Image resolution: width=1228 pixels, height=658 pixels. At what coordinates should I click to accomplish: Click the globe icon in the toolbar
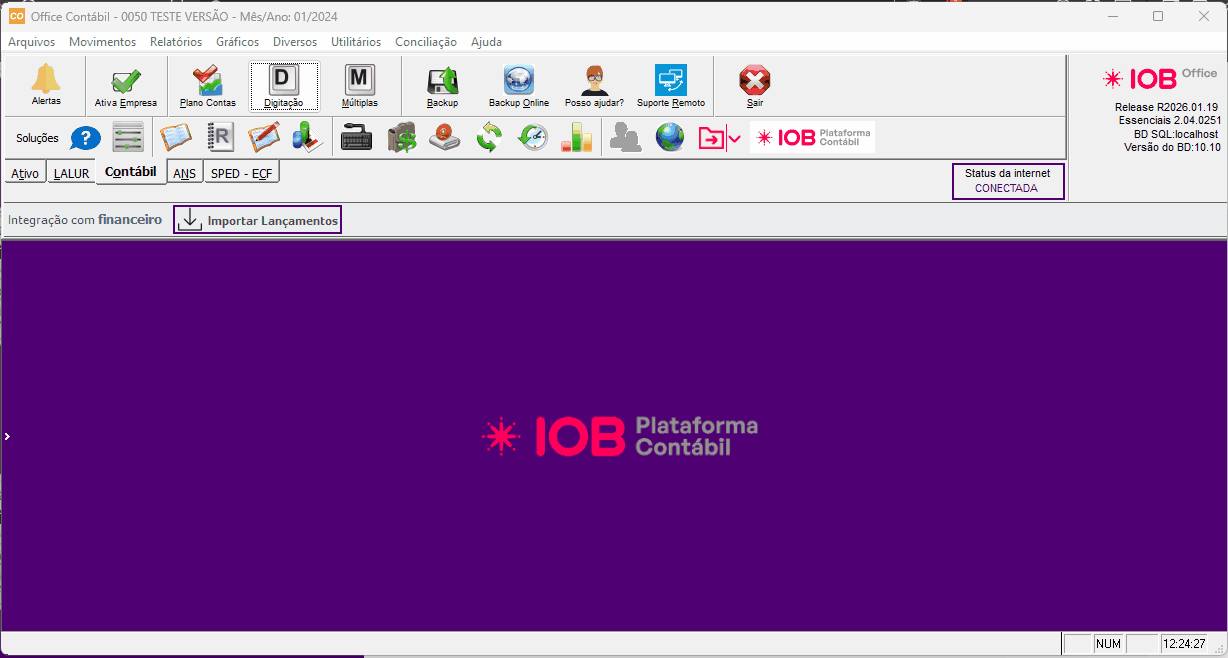pos(670,138)
